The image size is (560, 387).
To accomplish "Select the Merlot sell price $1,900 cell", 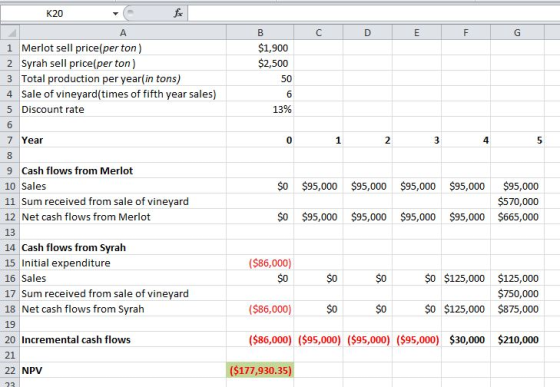I will 260,48.
